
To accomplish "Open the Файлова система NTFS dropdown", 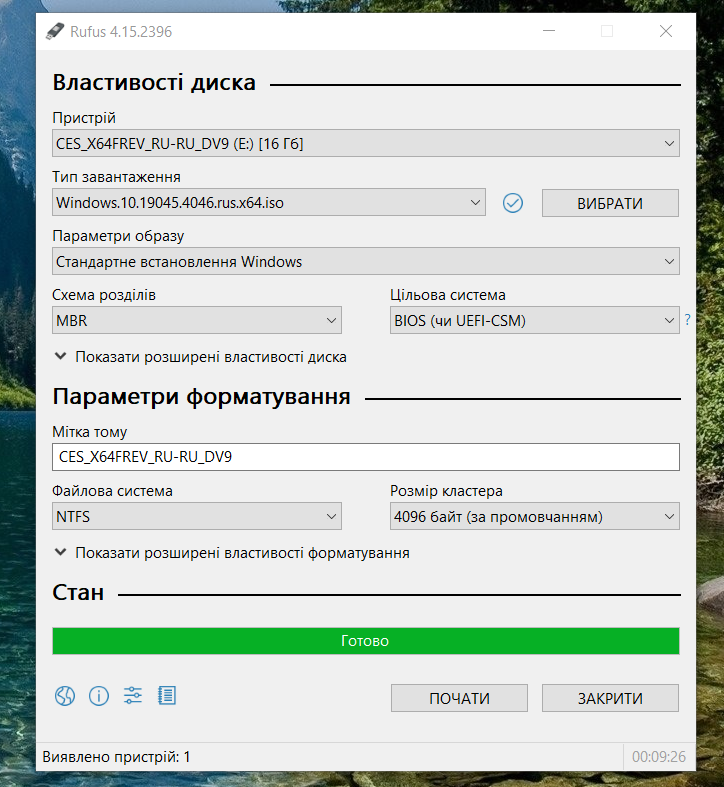I will (x=197, y=516).
